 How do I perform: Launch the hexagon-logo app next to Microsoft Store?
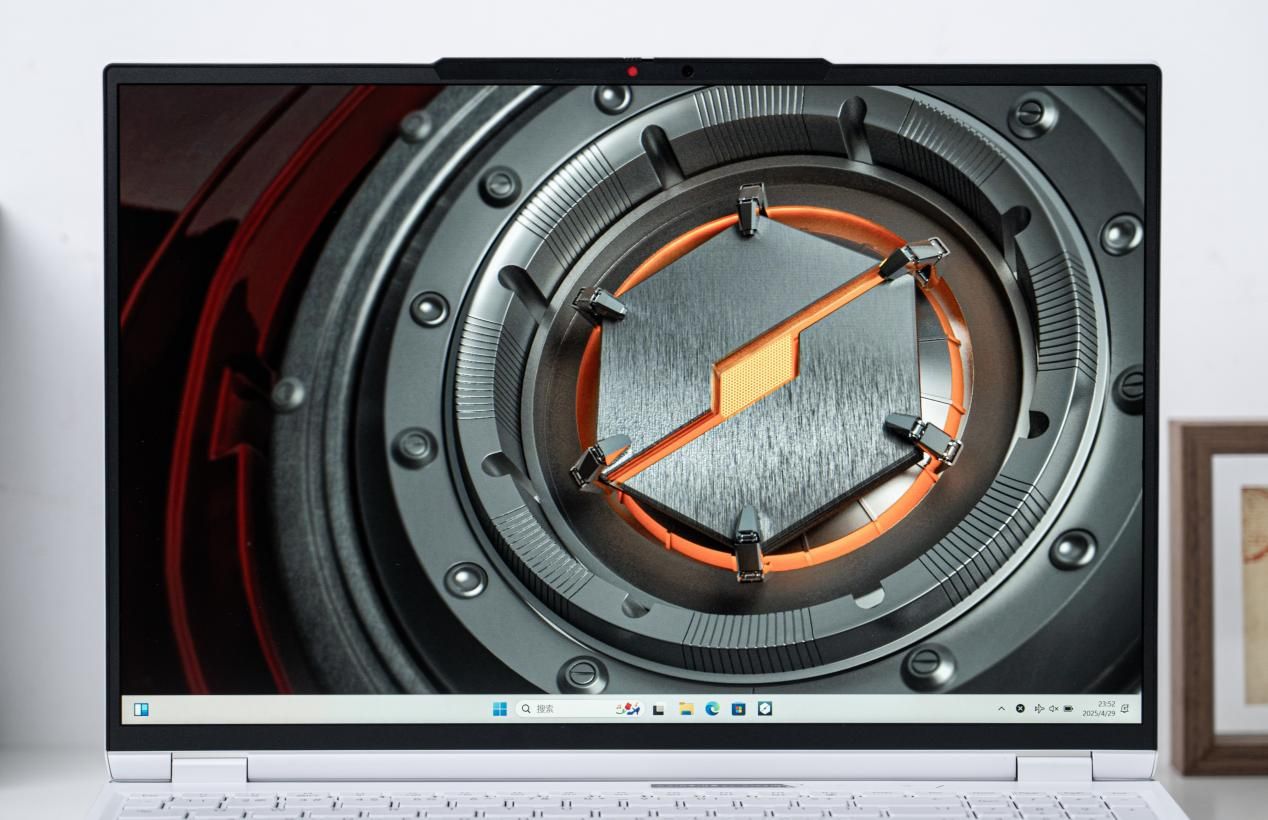[764, 709]
